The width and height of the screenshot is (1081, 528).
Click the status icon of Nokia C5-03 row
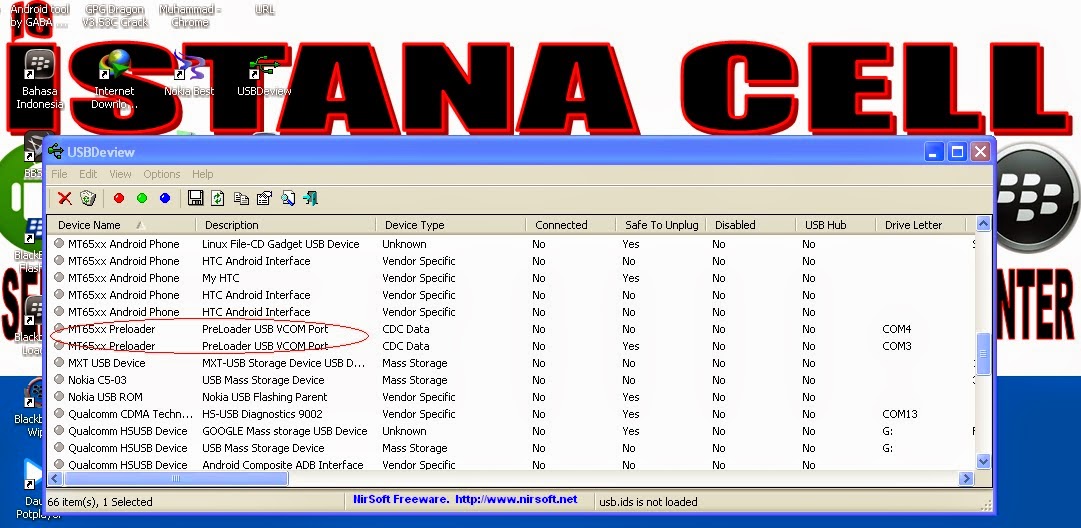[59, 380]
